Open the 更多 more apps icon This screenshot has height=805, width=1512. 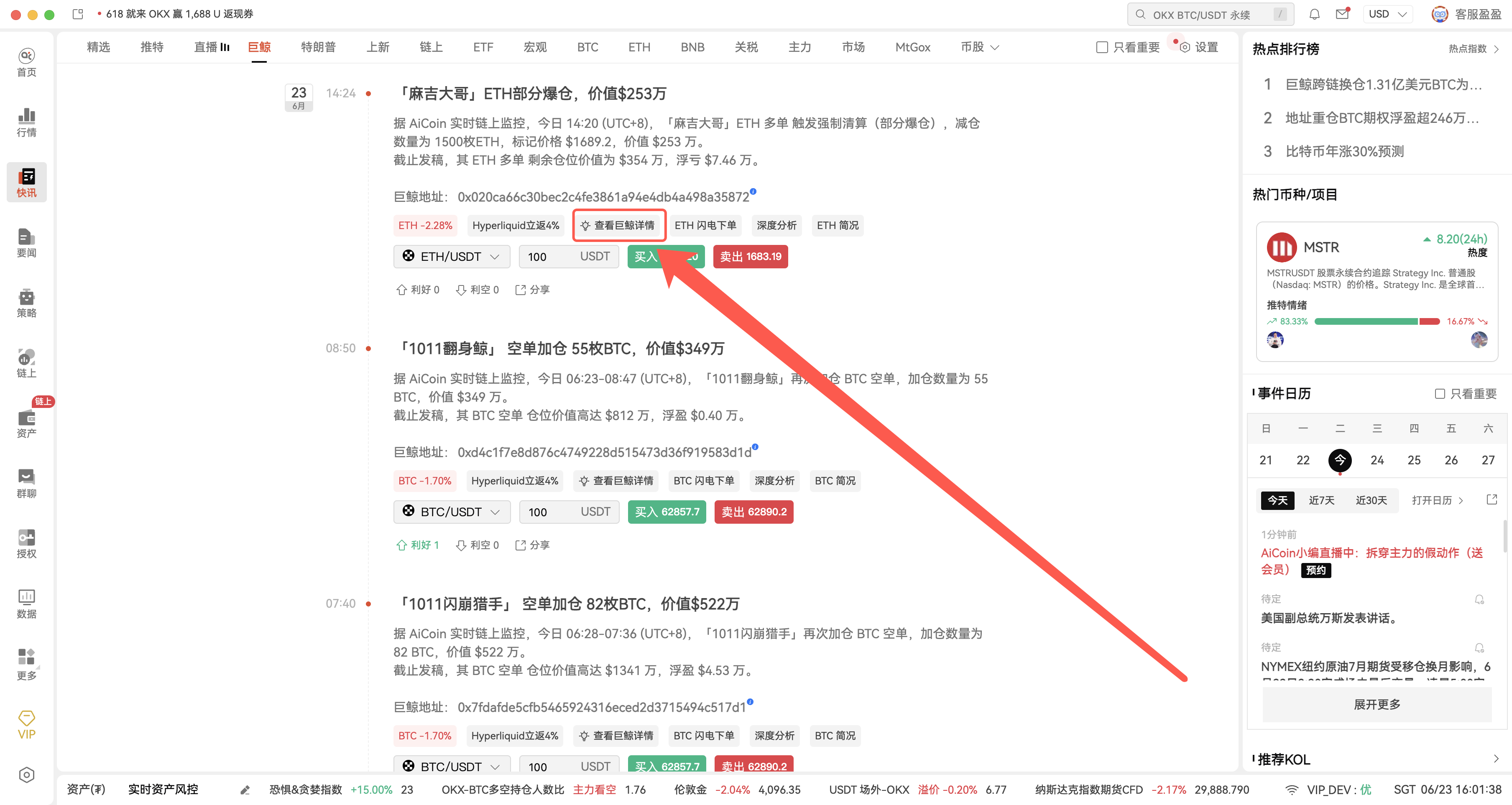(26, 665)
